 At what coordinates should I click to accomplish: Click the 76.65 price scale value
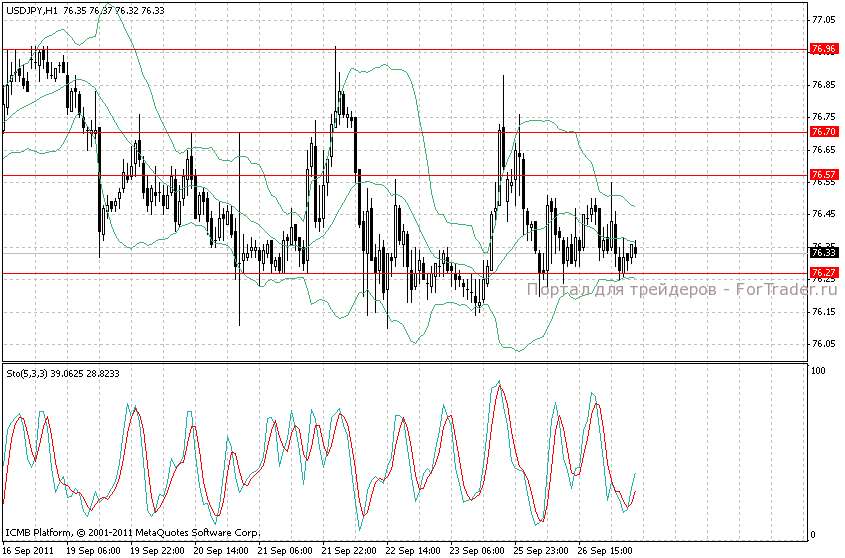(x=823, y=149)
